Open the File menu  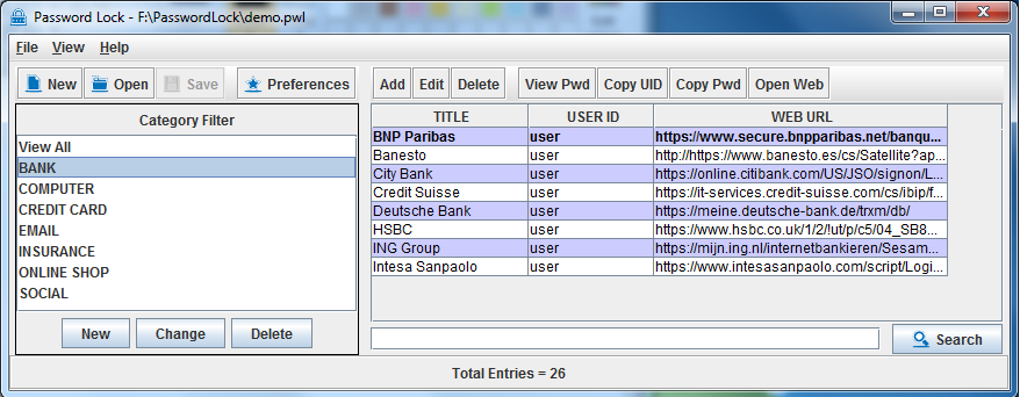[x=27, y=48]
